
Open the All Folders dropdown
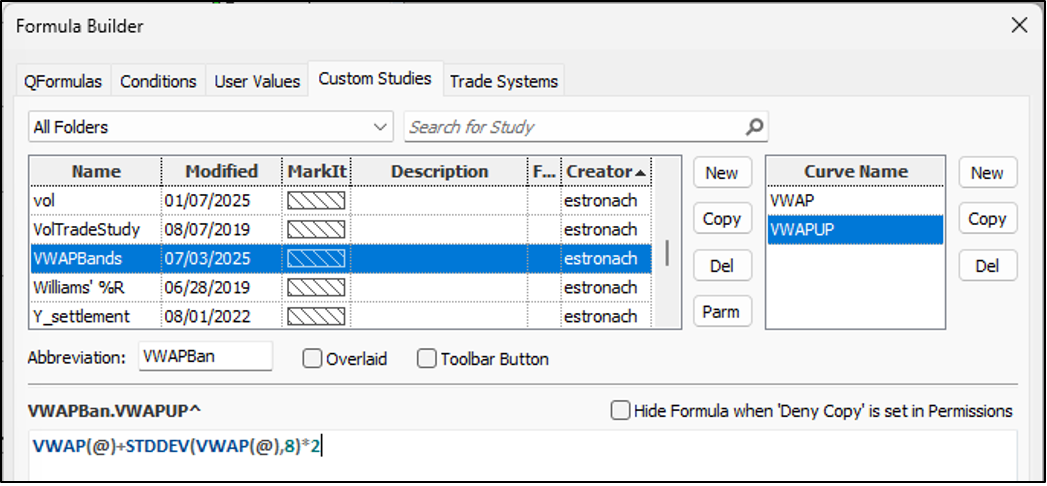(210, 127)
